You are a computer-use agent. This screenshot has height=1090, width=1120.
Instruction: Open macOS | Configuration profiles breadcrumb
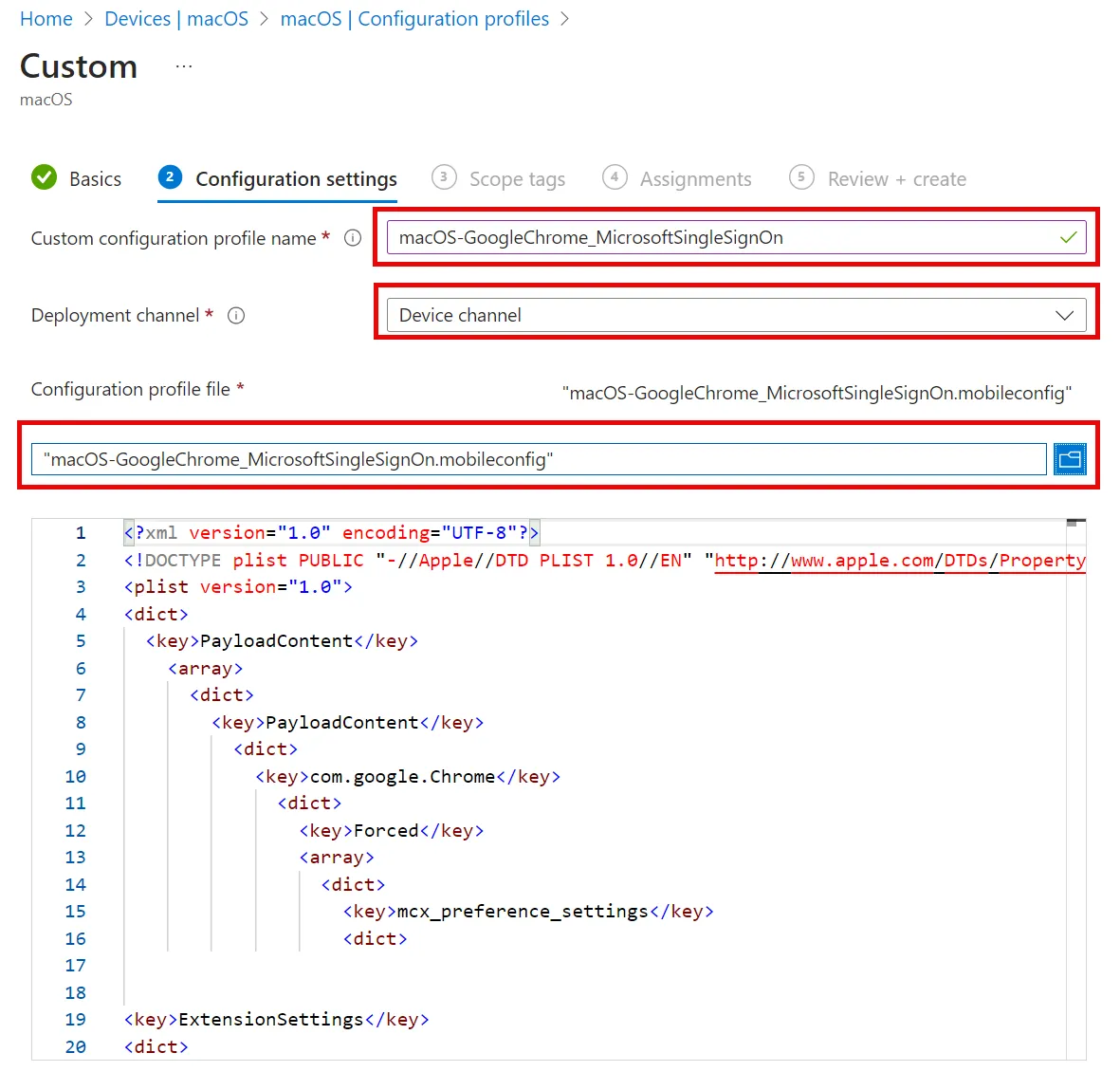[x=414, y=19]
